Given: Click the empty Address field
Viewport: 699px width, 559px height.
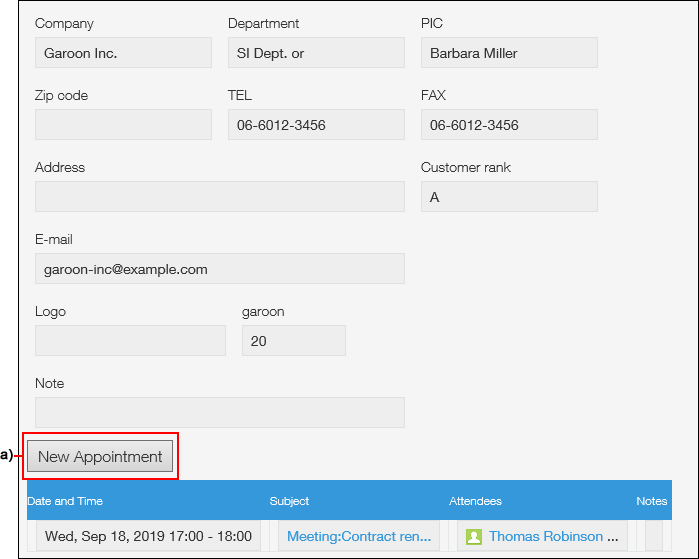Looking at the screenshot, I should pyautogui.click(x=220, y=196).
